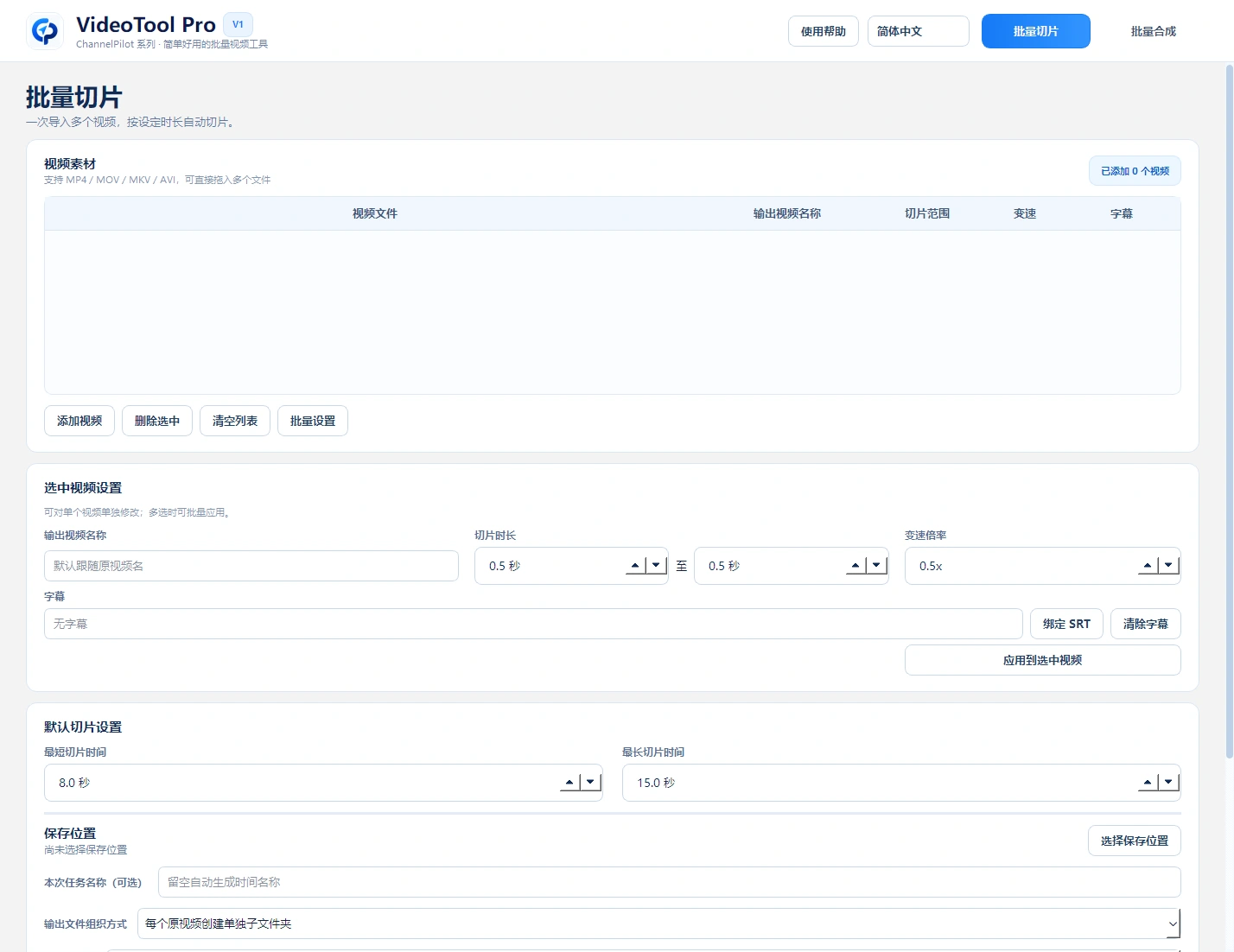
Task: Decrease the second 切片时长 value after 至
Action: [x=877, y=566]
